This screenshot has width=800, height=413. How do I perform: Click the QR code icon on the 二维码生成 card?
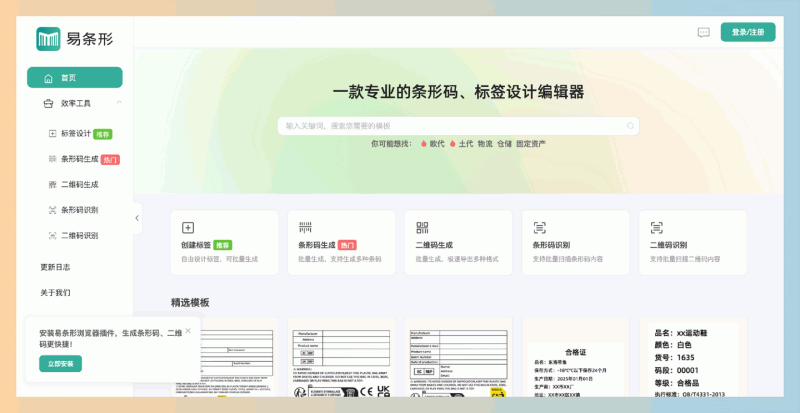(x=422, y=228)
